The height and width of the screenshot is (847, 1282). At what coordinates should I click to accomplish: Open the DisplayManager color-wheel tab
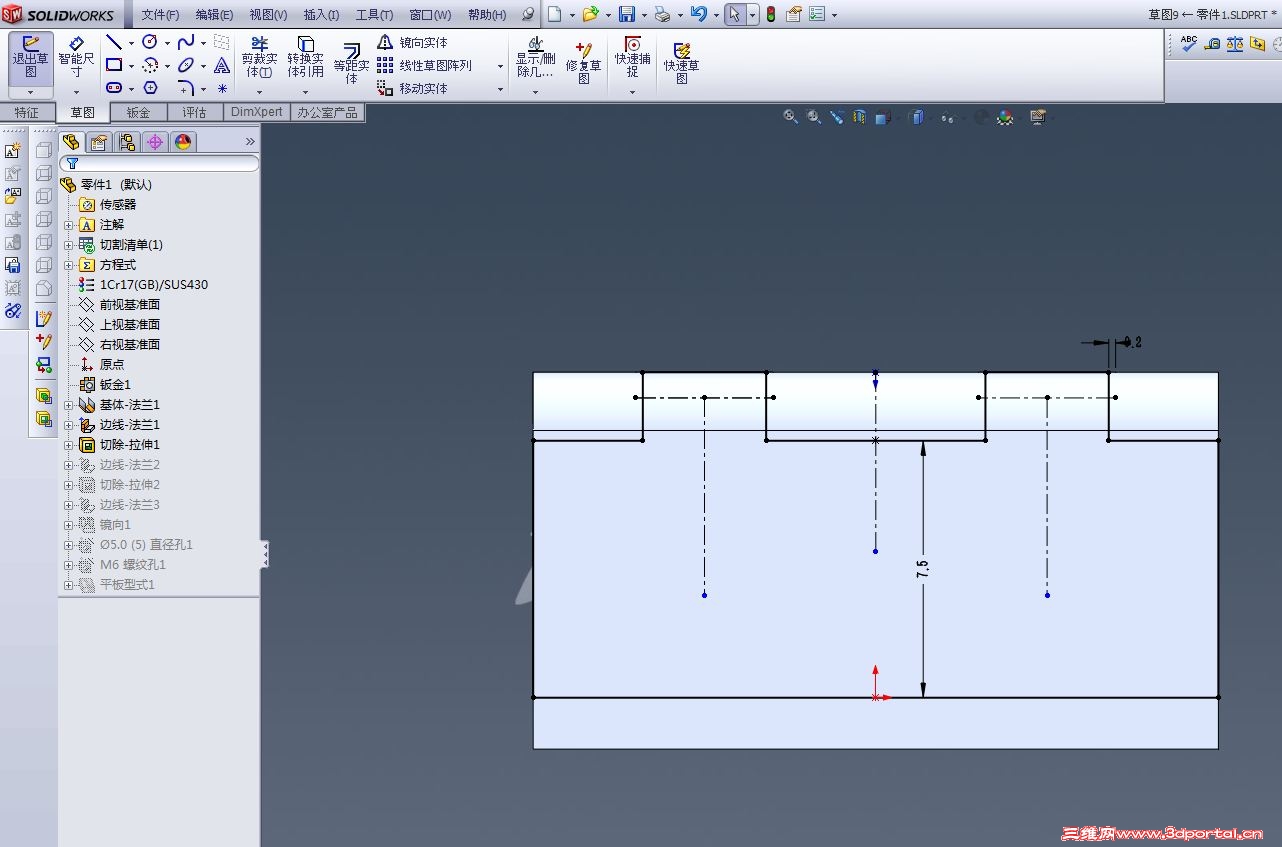183,142
